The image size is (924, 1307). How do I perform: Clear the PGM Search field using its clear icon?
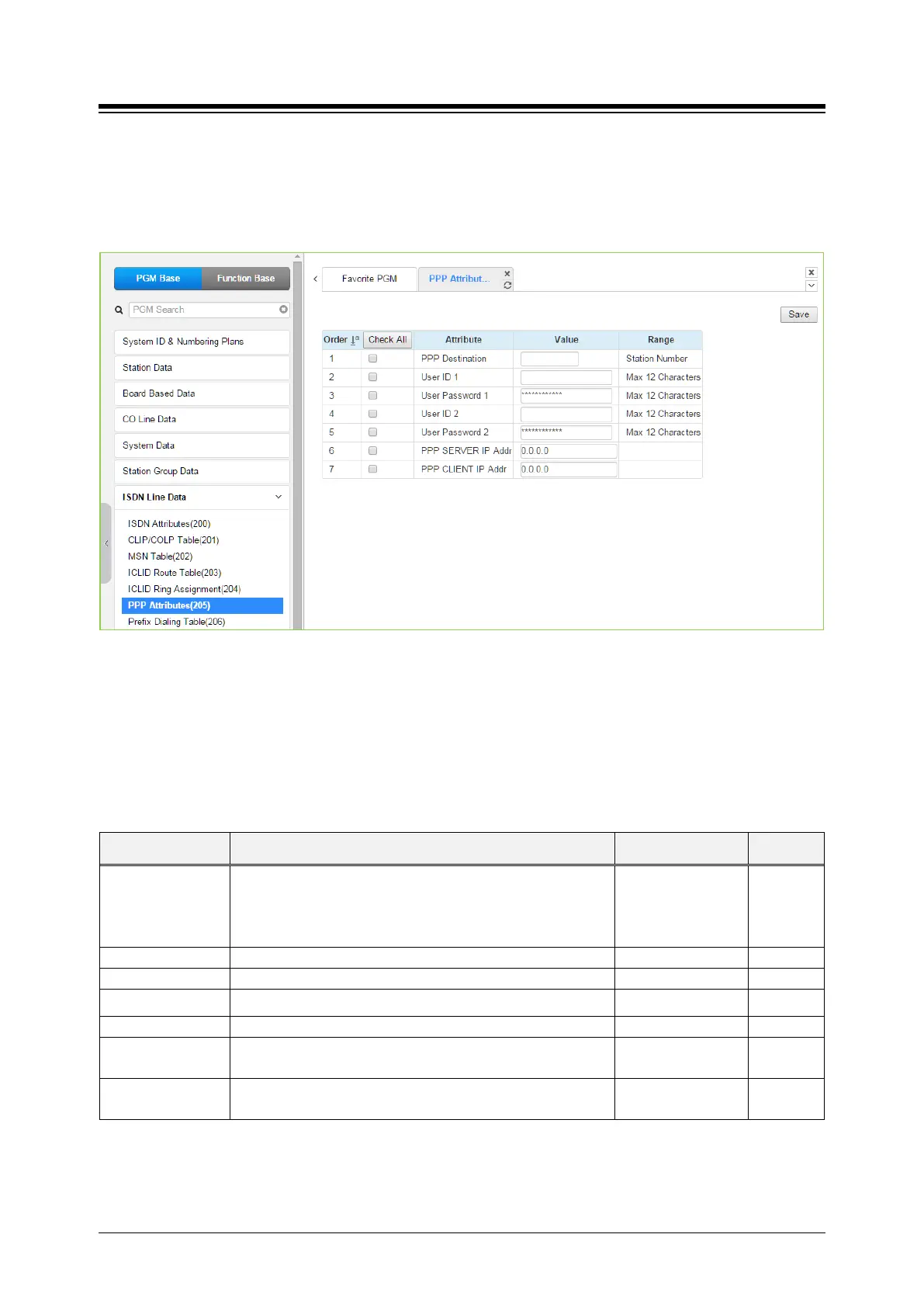coord(284,310)
